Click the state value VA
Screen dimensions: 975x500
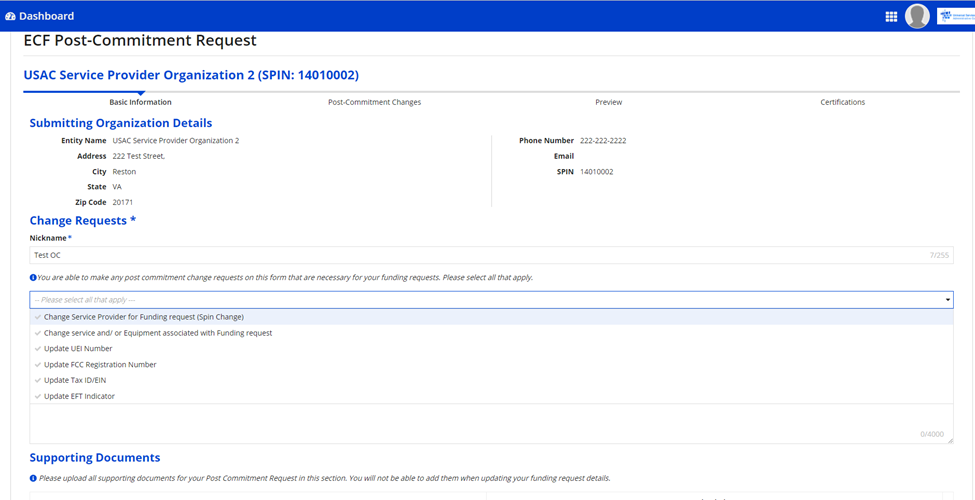[117, 187]
